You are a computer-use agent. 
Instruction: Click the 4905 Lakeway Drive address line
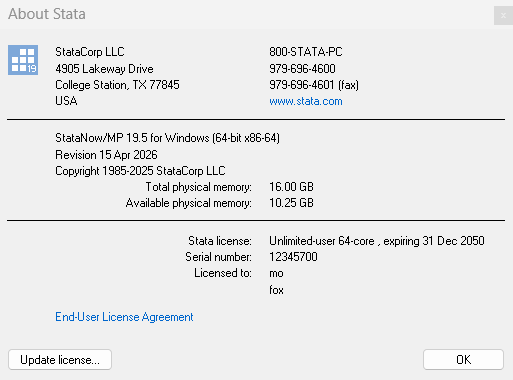coord(104,69)
